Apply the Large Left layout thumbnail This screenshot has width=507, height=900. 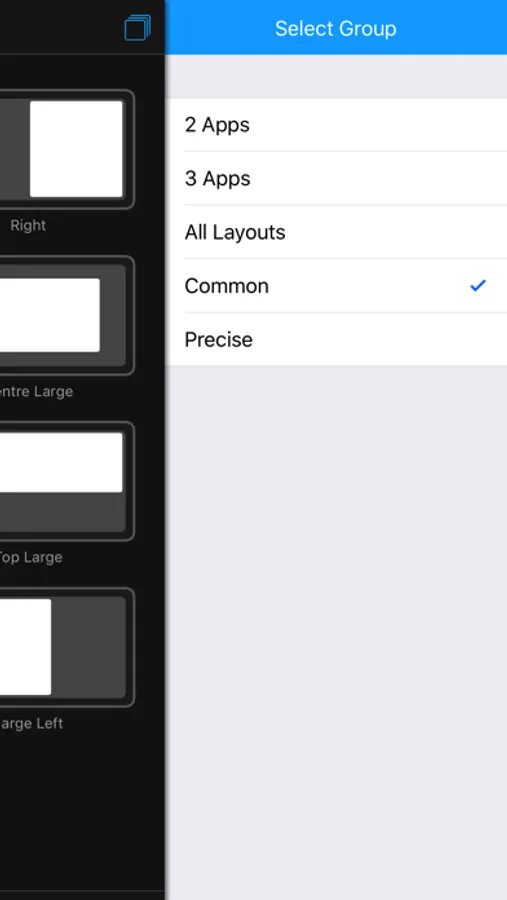[67, 647]
